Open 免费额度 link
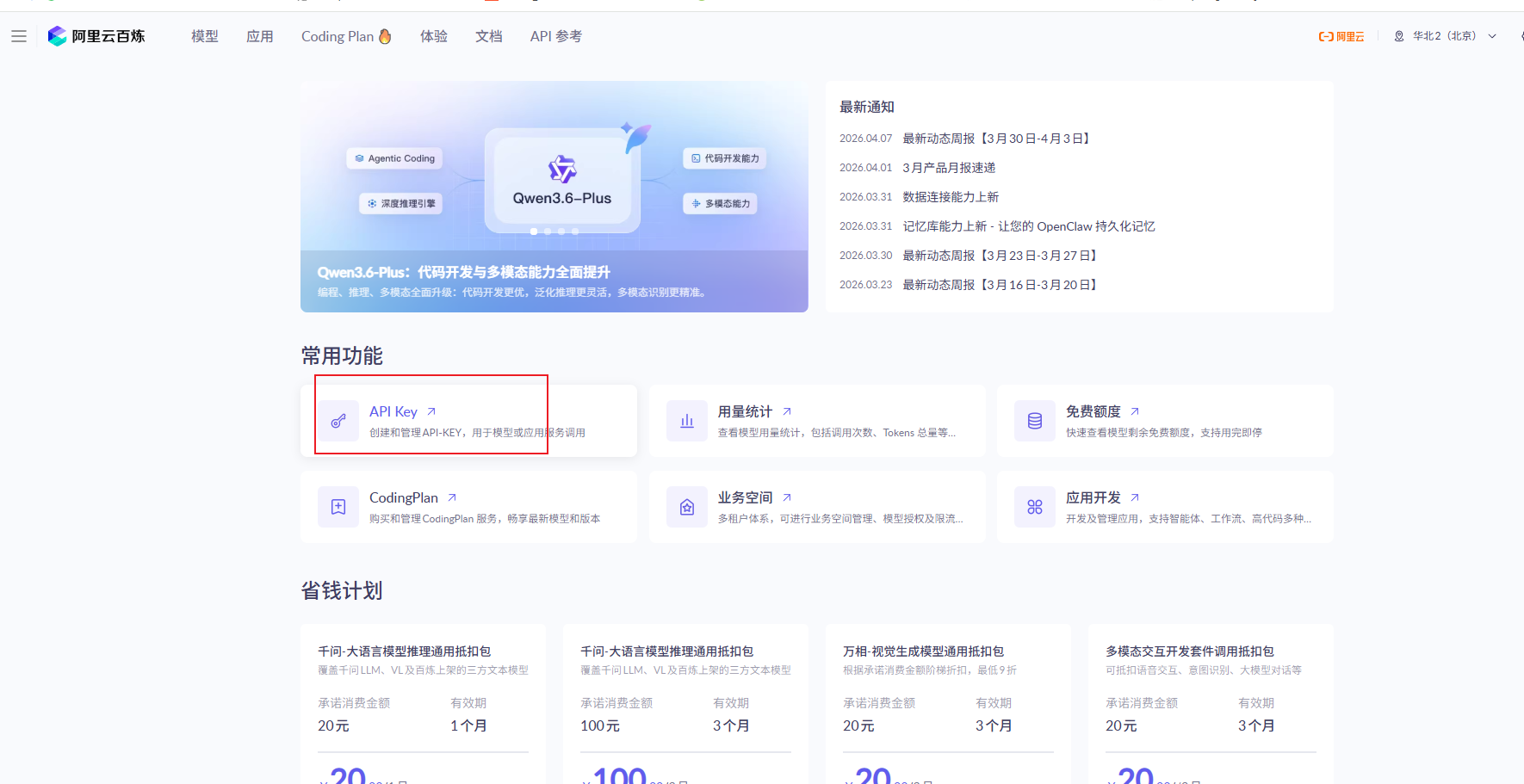Viewport: 1524px width, 784px height. tap(1093, 411)
